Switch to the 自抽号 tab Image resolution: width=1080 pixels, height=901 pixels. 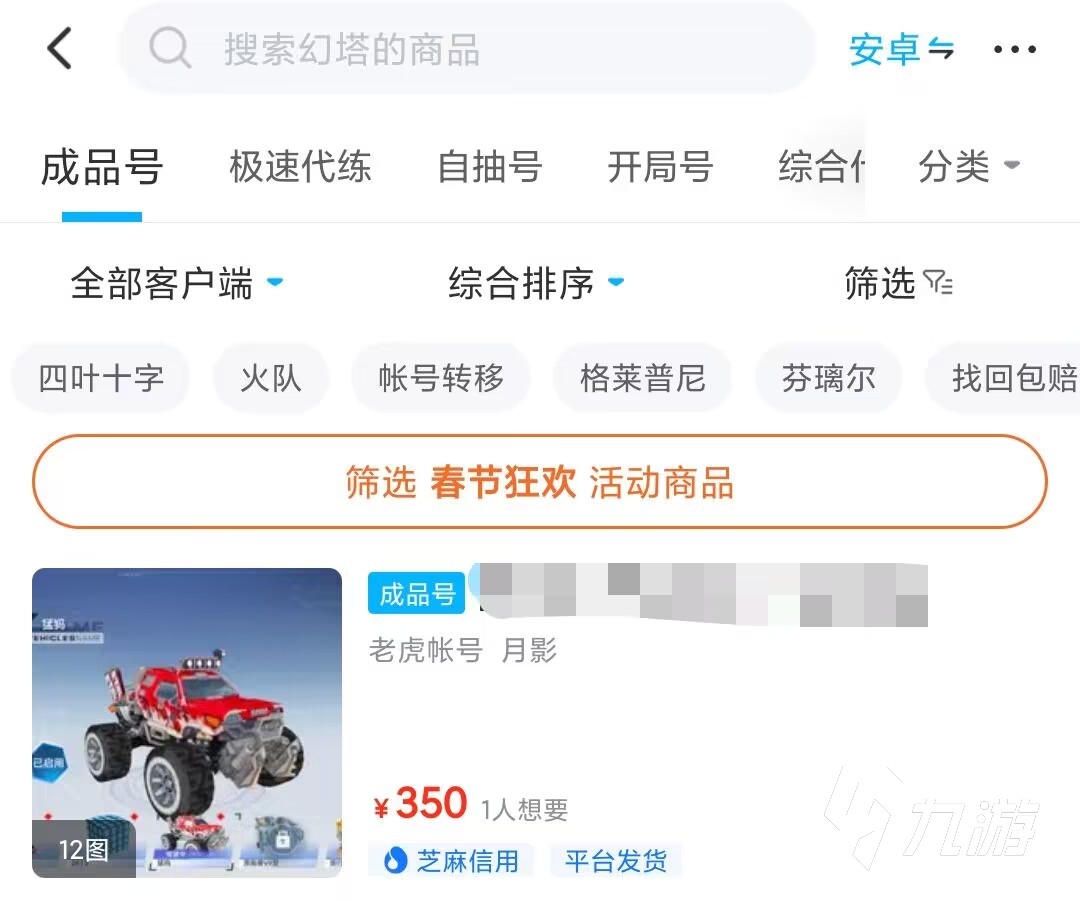pyautogui.click(x=490, y=167)
